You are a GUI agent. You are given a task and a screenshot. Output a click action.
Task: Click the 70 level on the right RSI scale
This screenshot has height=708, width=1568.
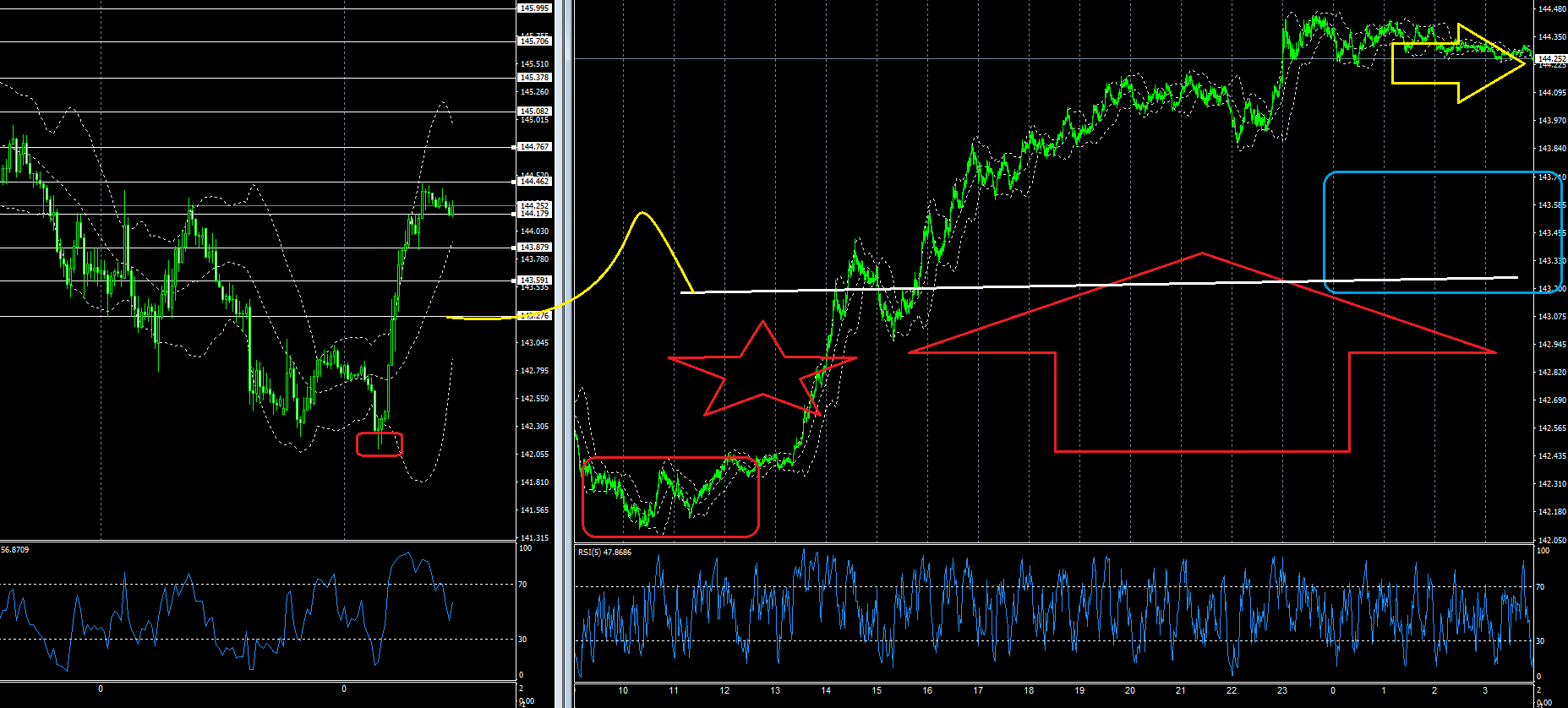(x=1542, y=586)
